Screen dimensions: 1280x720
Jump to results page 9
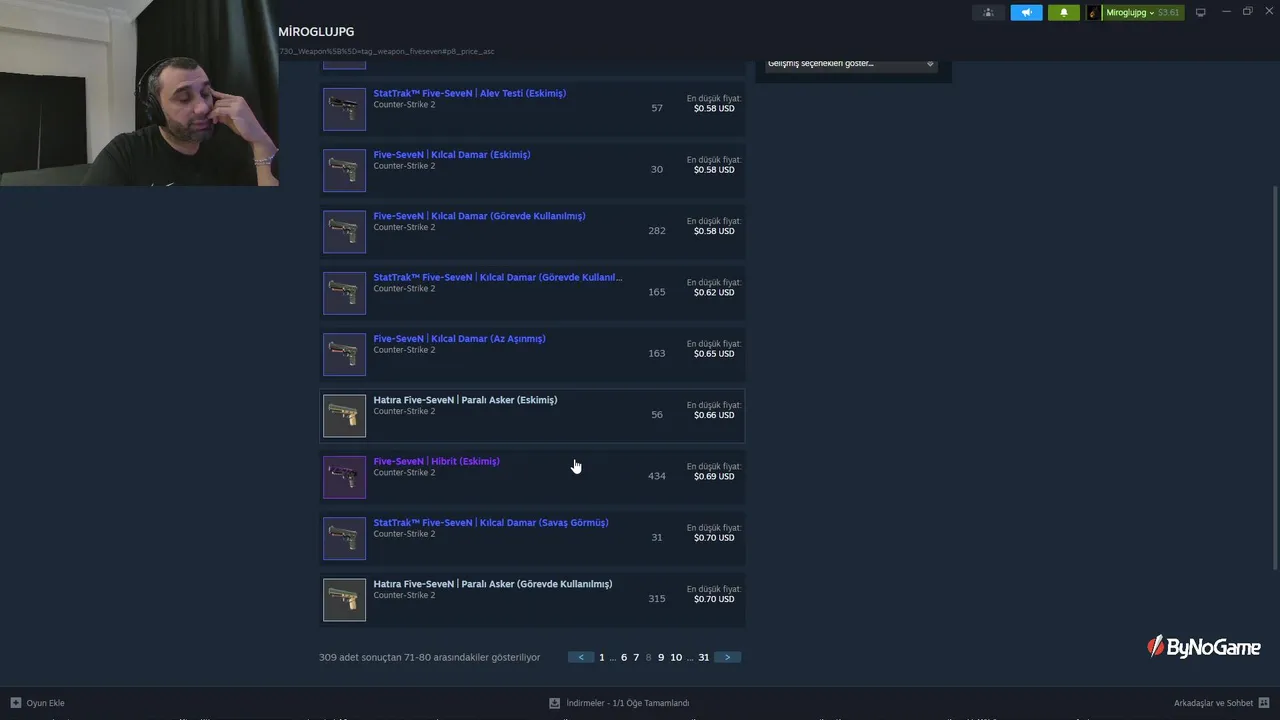pyautogui.click(x=661, y=657)
